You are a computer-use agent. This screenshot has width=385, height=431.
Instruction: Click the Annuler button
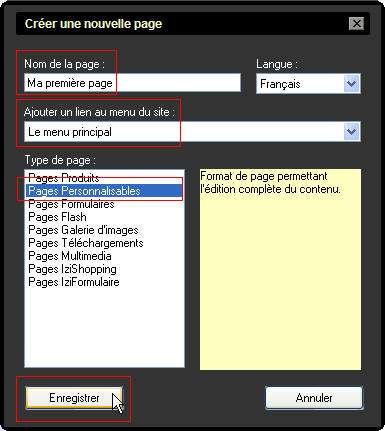314,398
